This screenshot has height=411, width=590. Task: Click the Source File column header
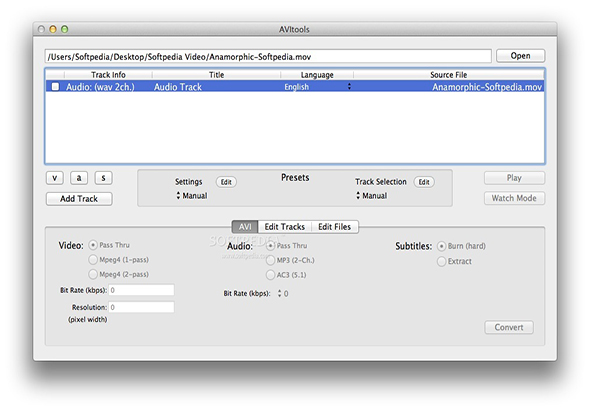(449, 75)
